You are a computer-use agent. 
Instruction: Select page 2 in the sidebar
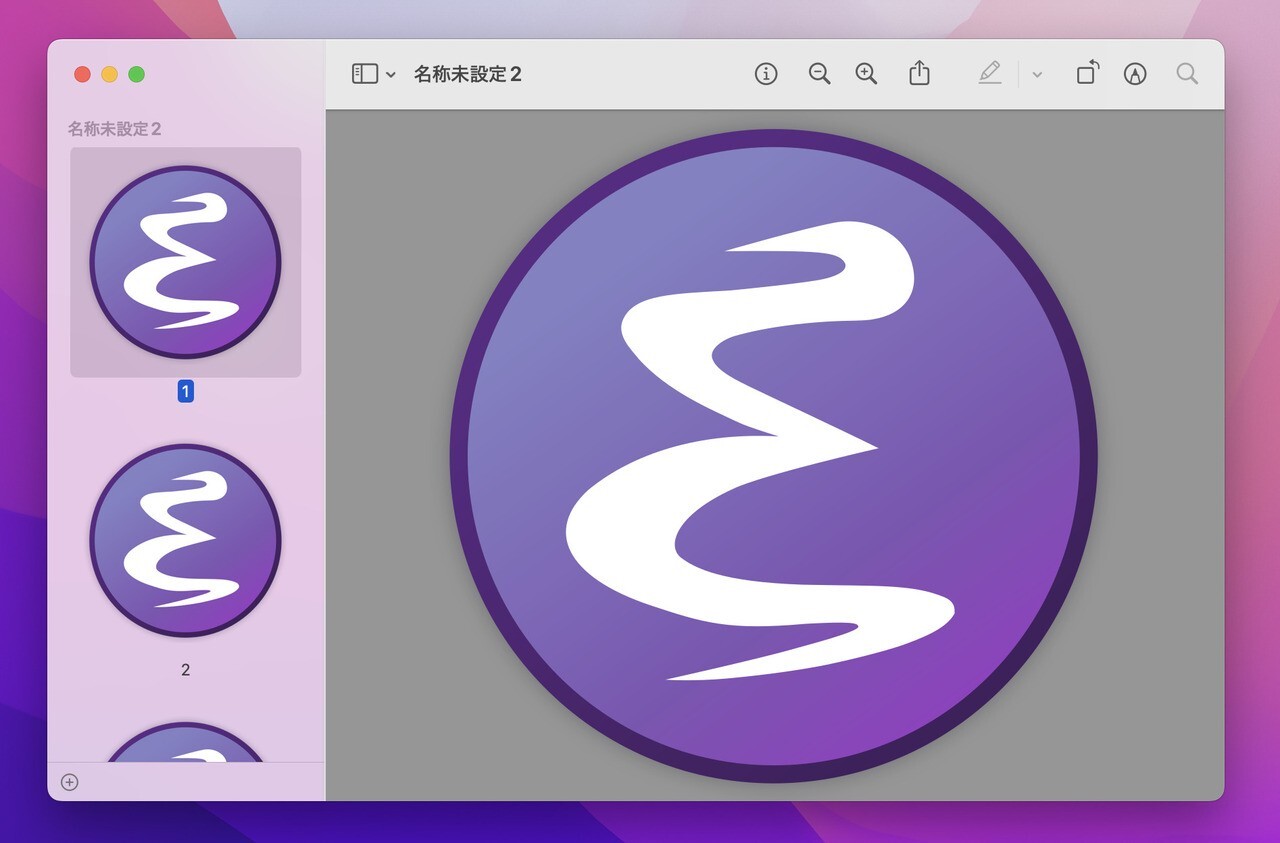click(185, 540)
